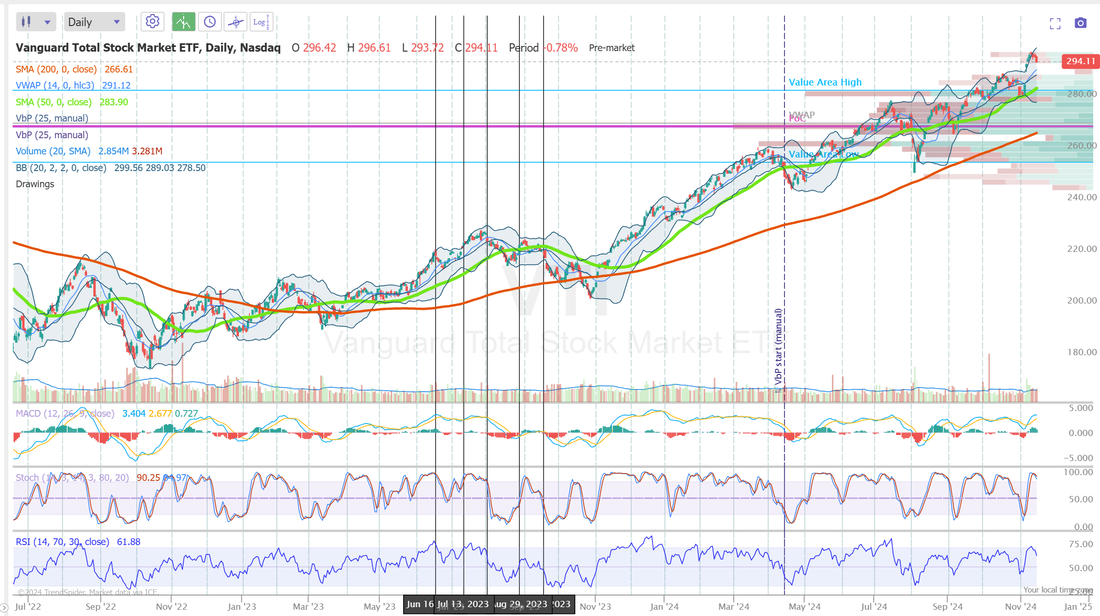Click the Vanguard Total Stock Market ETF title
This screenshot has width=1100, height=616.
click(148, 48)
